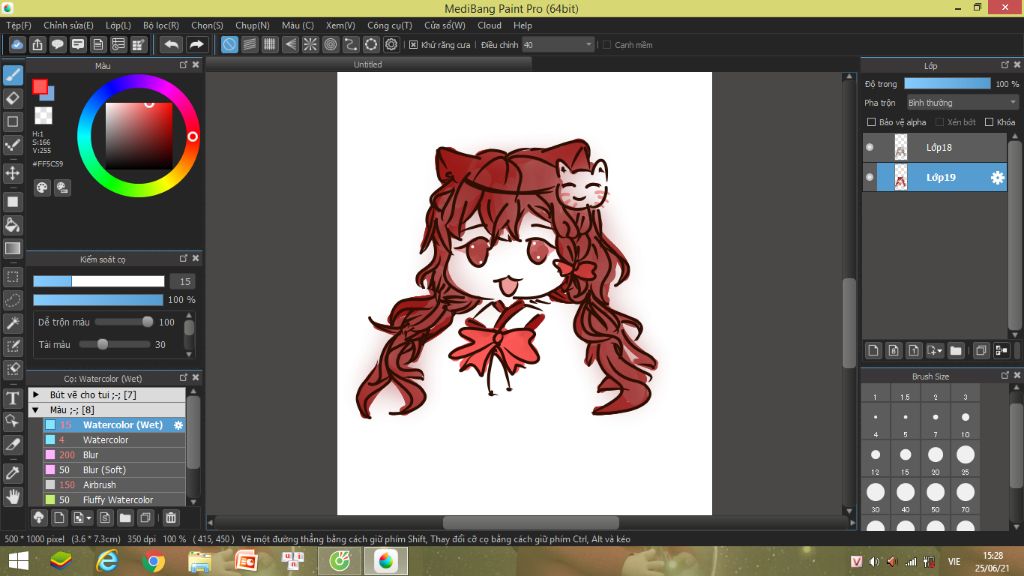The image size is (1024, 576).
Task: Open the Điều chỉnh value dropdown
Action: click(558, 45)
